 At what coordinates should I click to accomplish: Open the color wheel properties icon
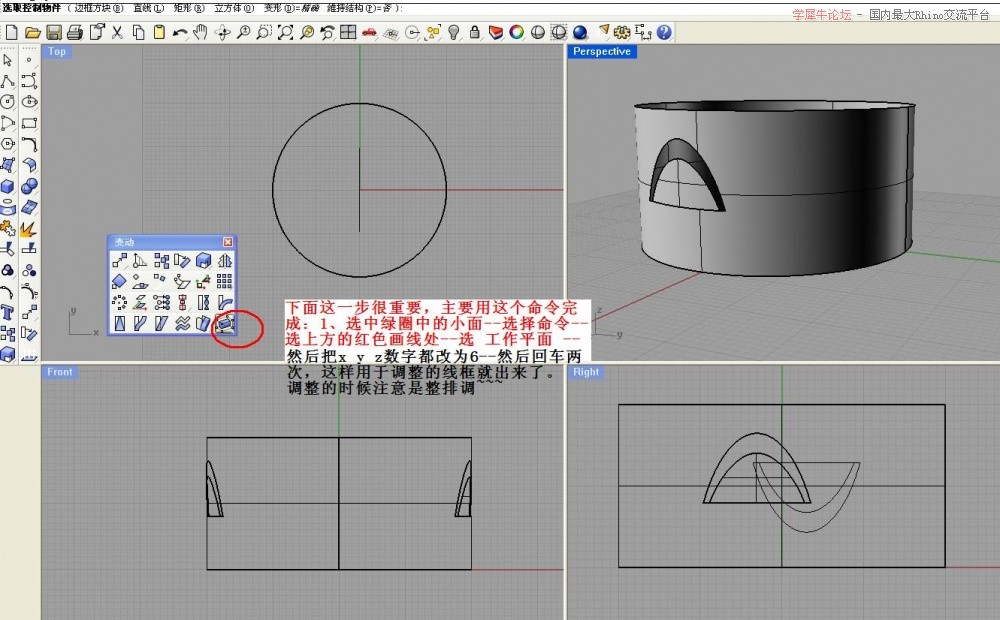point(517,33)
